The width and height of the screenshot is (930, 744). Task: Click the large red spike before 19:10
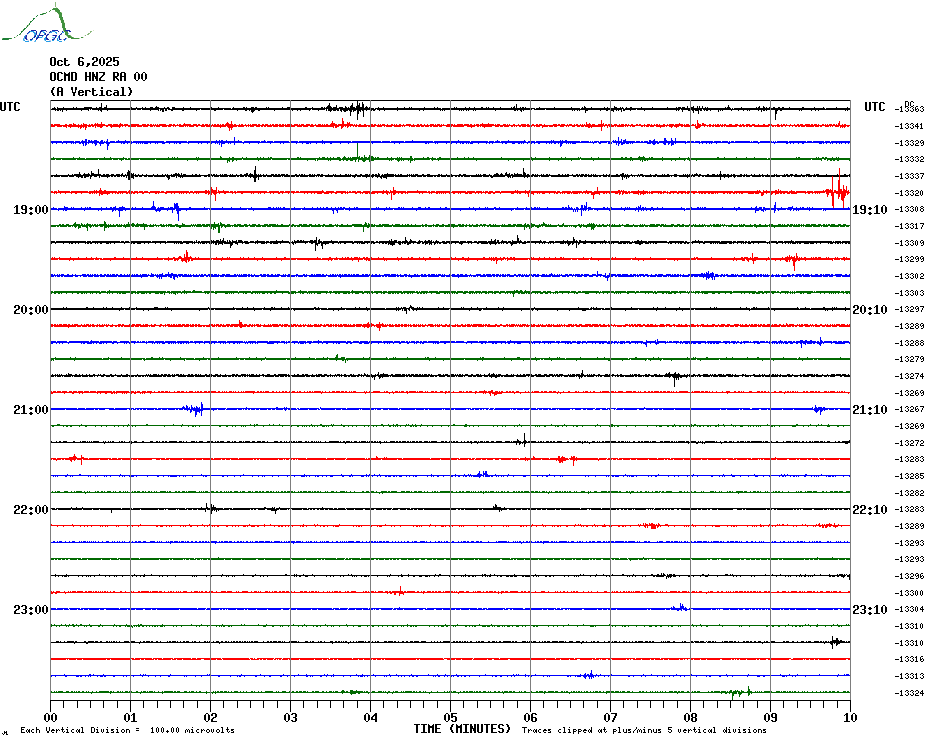(x=835, y=190)
